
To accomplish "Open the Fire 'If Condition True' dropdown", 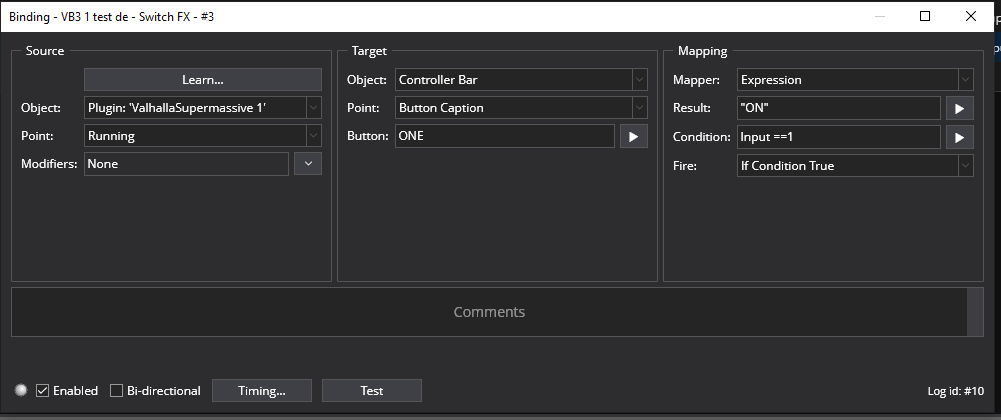I will 965,166.
